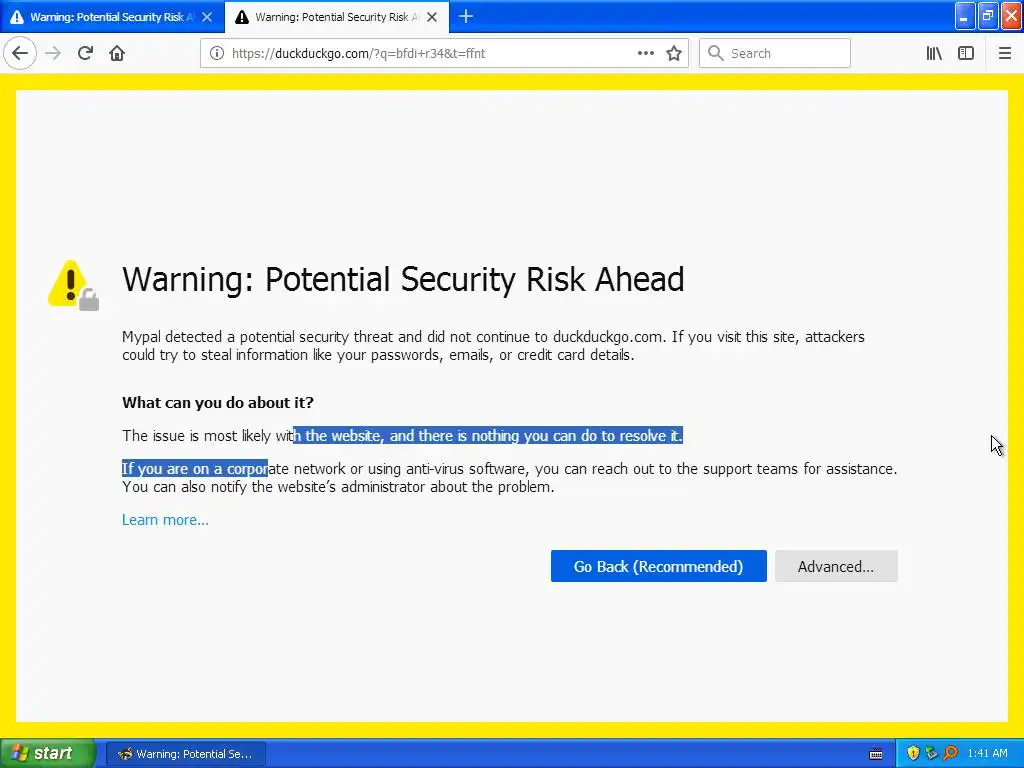Bookmark this page with the star
1024x768 pixels.
674,53
